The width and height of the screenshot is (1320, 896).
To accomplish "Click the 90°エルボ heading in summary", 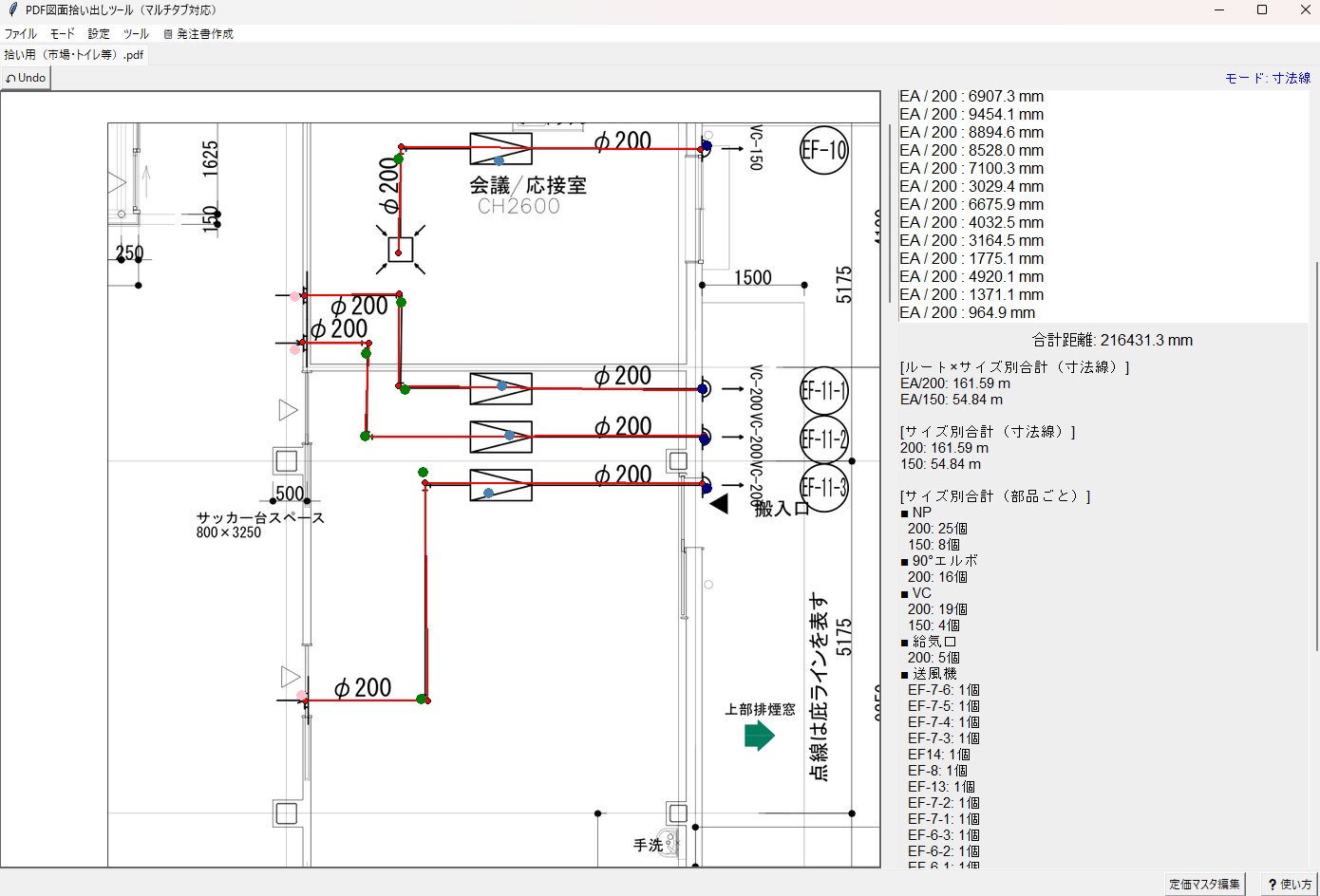I will pos(939,561).
